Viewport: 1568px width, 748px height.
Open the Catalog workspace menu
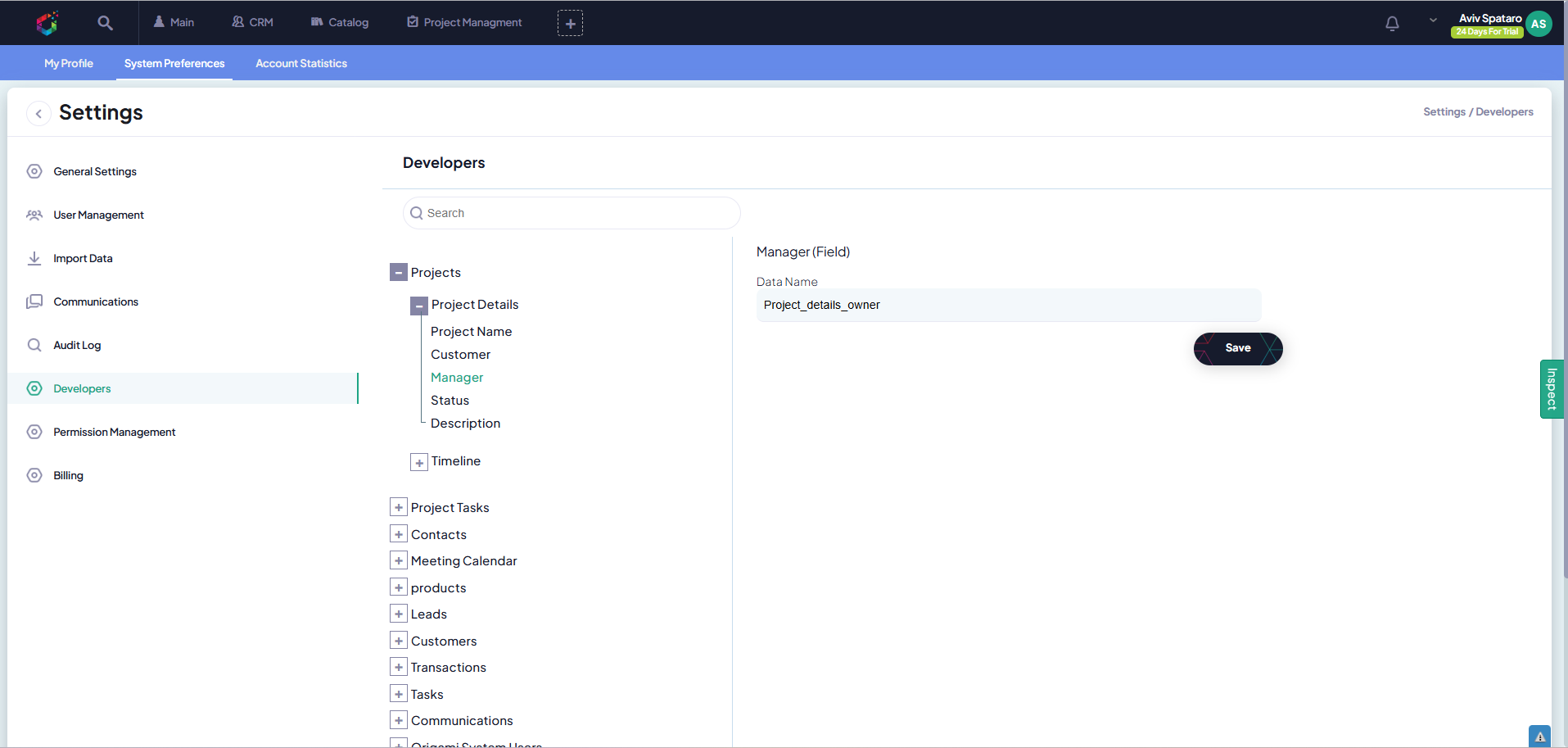(x=340, y=22)
